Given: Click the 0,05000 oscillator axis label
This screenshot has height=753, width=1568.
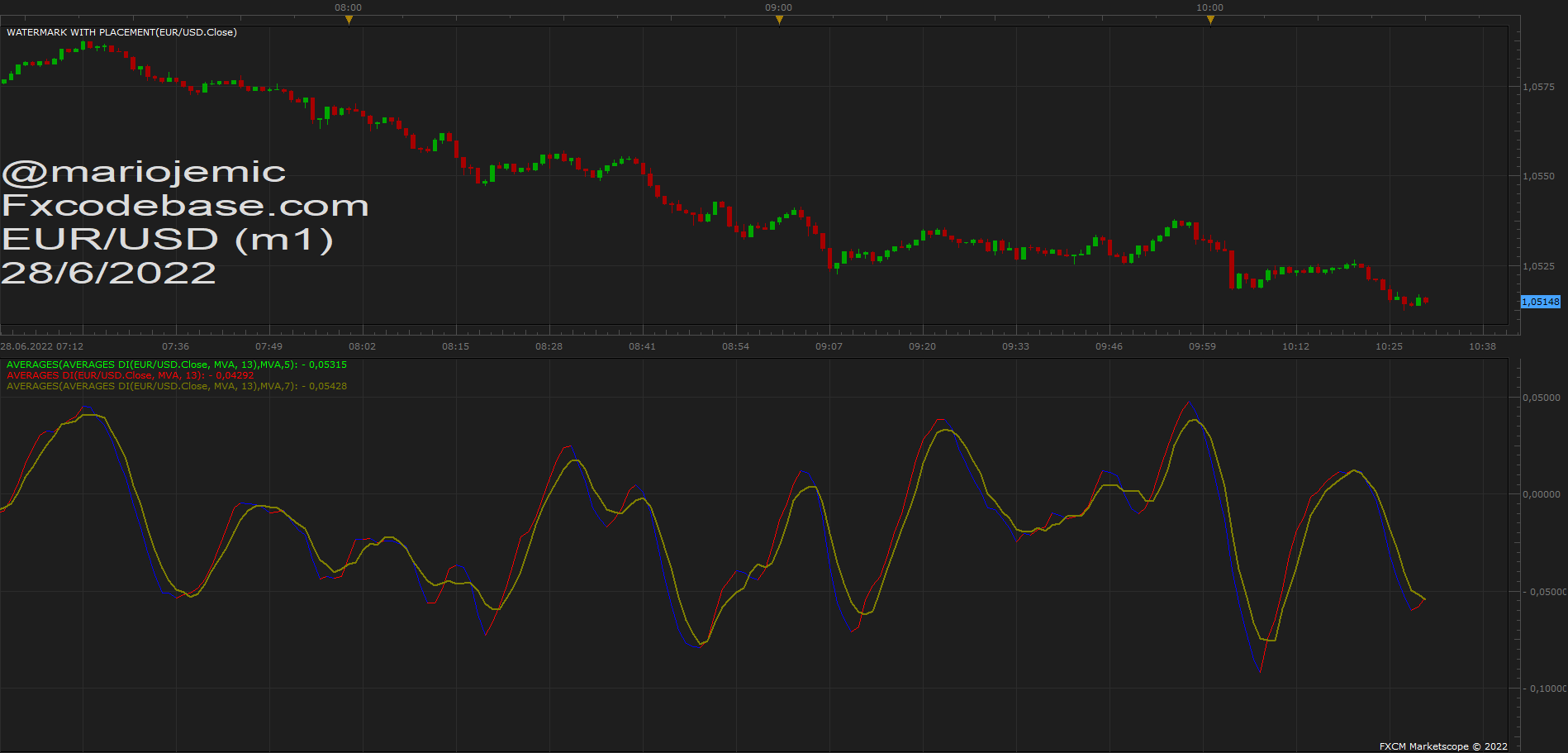Looking at the screenshot, I should tap(1542, 398).
